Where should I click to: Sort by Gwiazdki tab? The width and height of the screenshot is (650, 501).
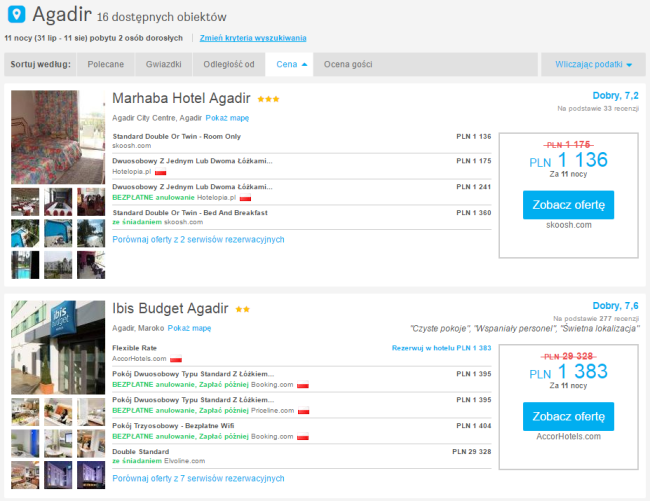coord(162,64)
